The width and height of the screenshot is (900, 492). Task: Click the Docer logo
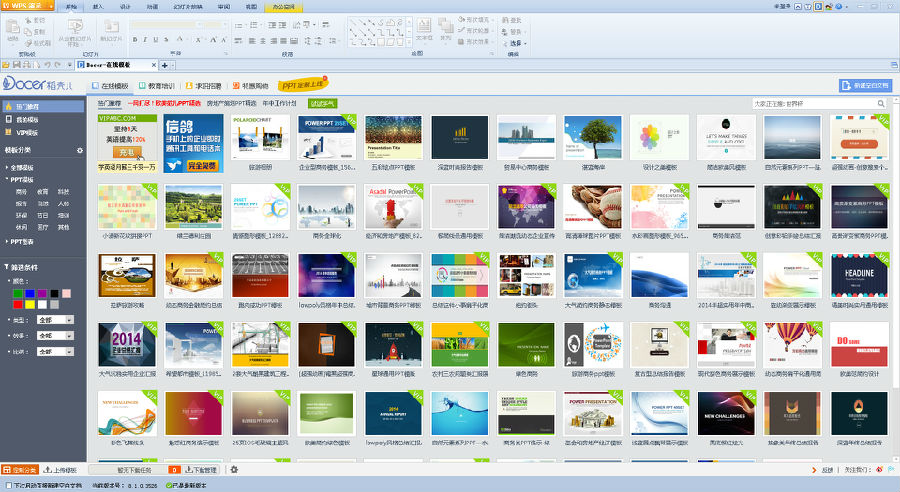point(38,84)
